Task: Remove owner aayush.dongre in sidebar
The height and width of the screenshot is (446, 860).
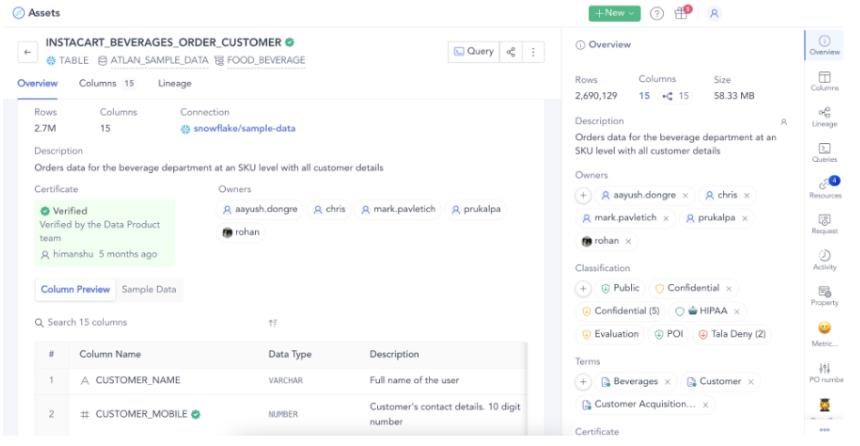Action: click(x=686, y=195)
